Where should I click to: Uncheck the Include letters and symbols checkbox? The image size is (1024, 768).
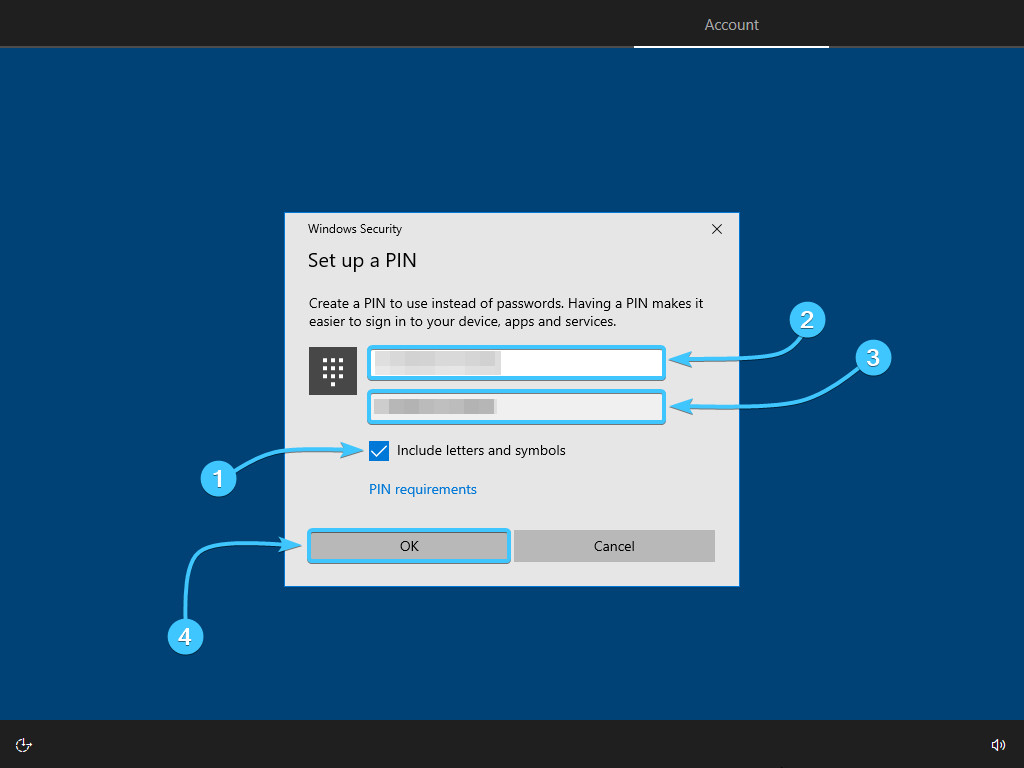(x=379, y=451)
